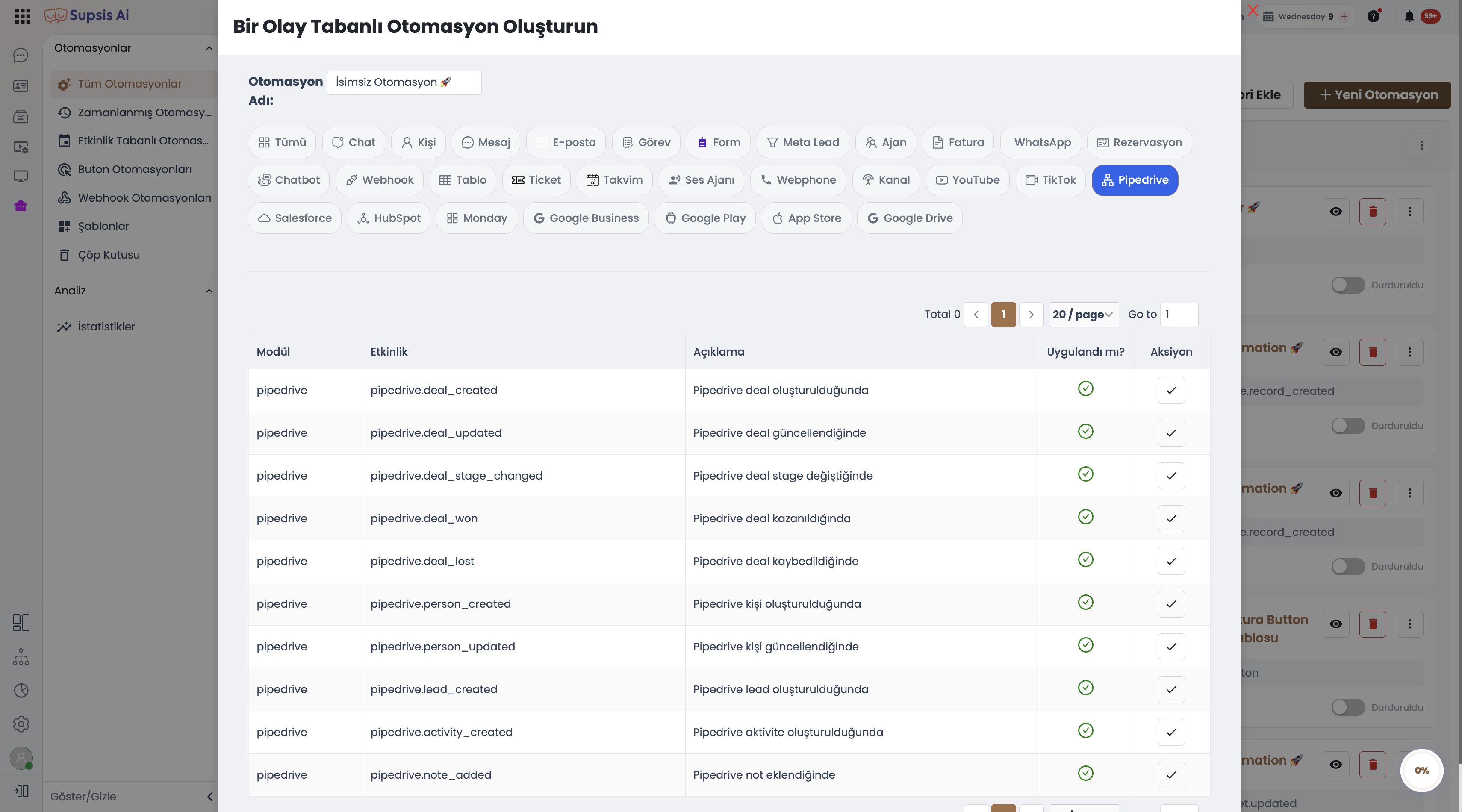Open the apps grid icon
Screen dimensions: 1462x812
point(22,16)
